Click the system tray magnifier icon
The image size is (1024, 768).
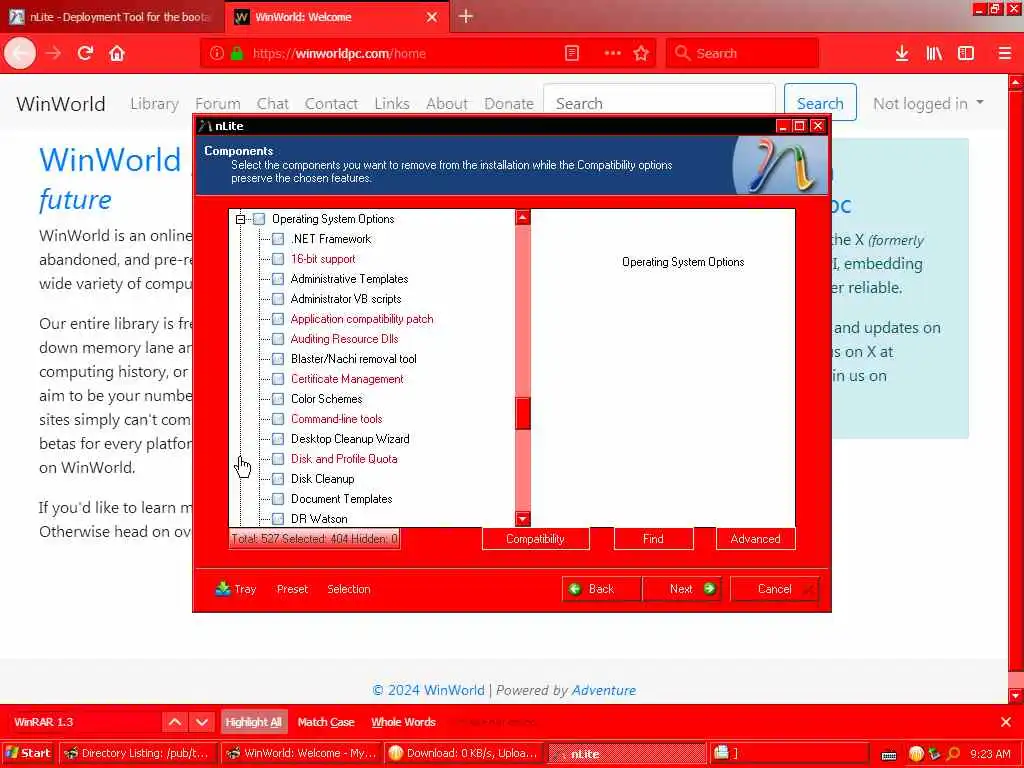click(953, 754)
